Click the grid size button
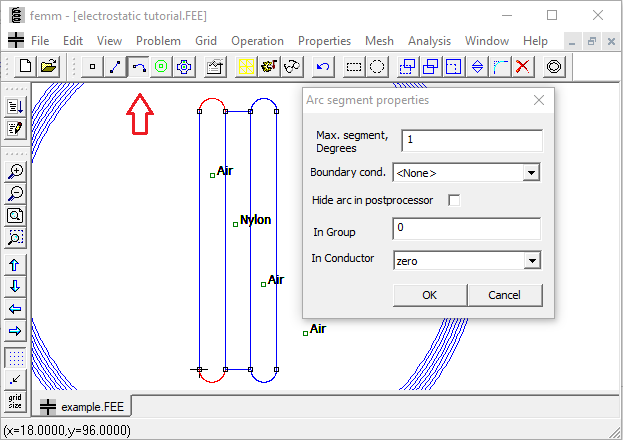Viewport: 623px width, 440px height. coord(15,401)
